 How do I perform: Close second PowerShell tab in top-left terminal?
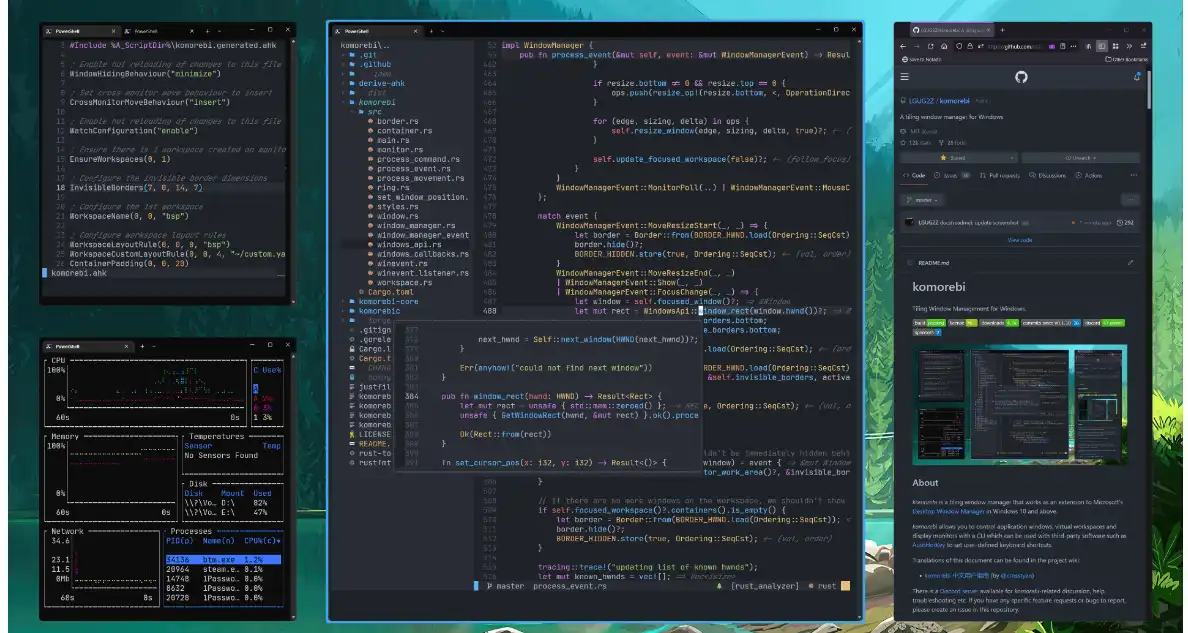click(192, 31)
